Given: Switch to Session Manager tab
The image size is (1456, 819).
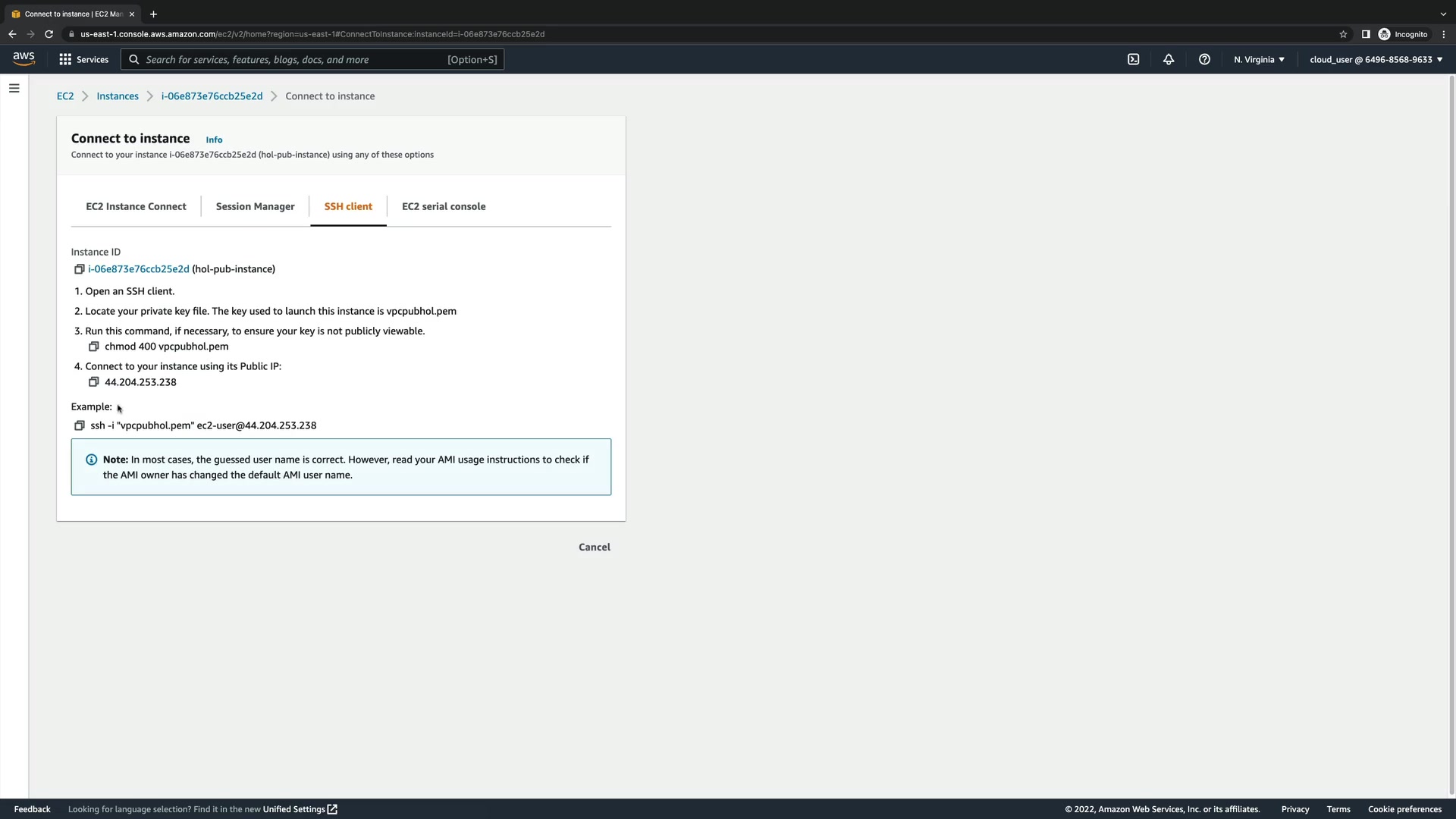Looking at the screenshot, I should point(255,206).
